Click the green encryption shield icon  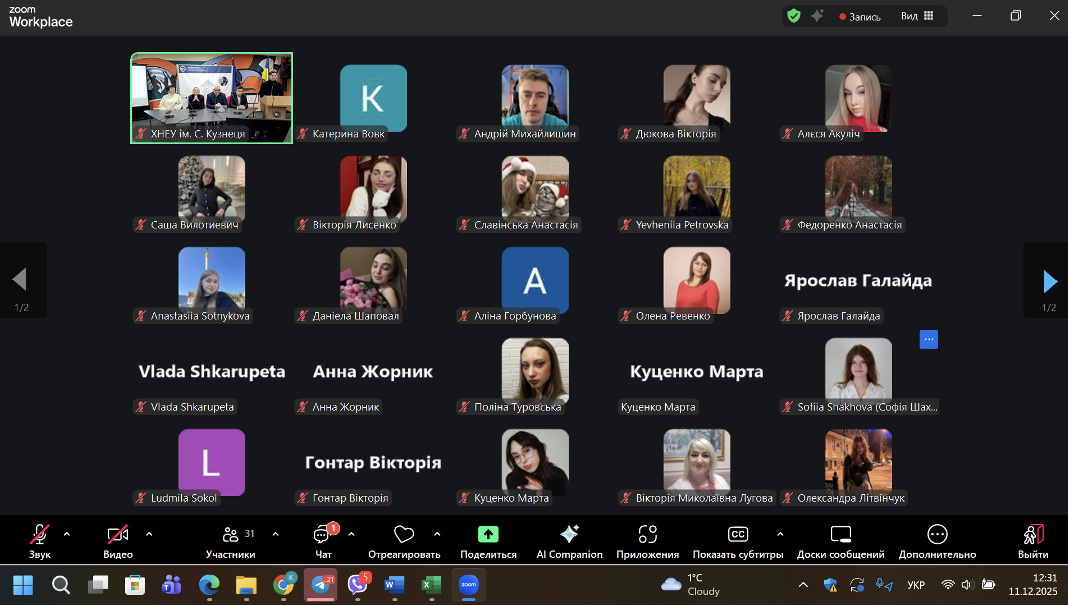pyautogui.click(x=794, y=16)
